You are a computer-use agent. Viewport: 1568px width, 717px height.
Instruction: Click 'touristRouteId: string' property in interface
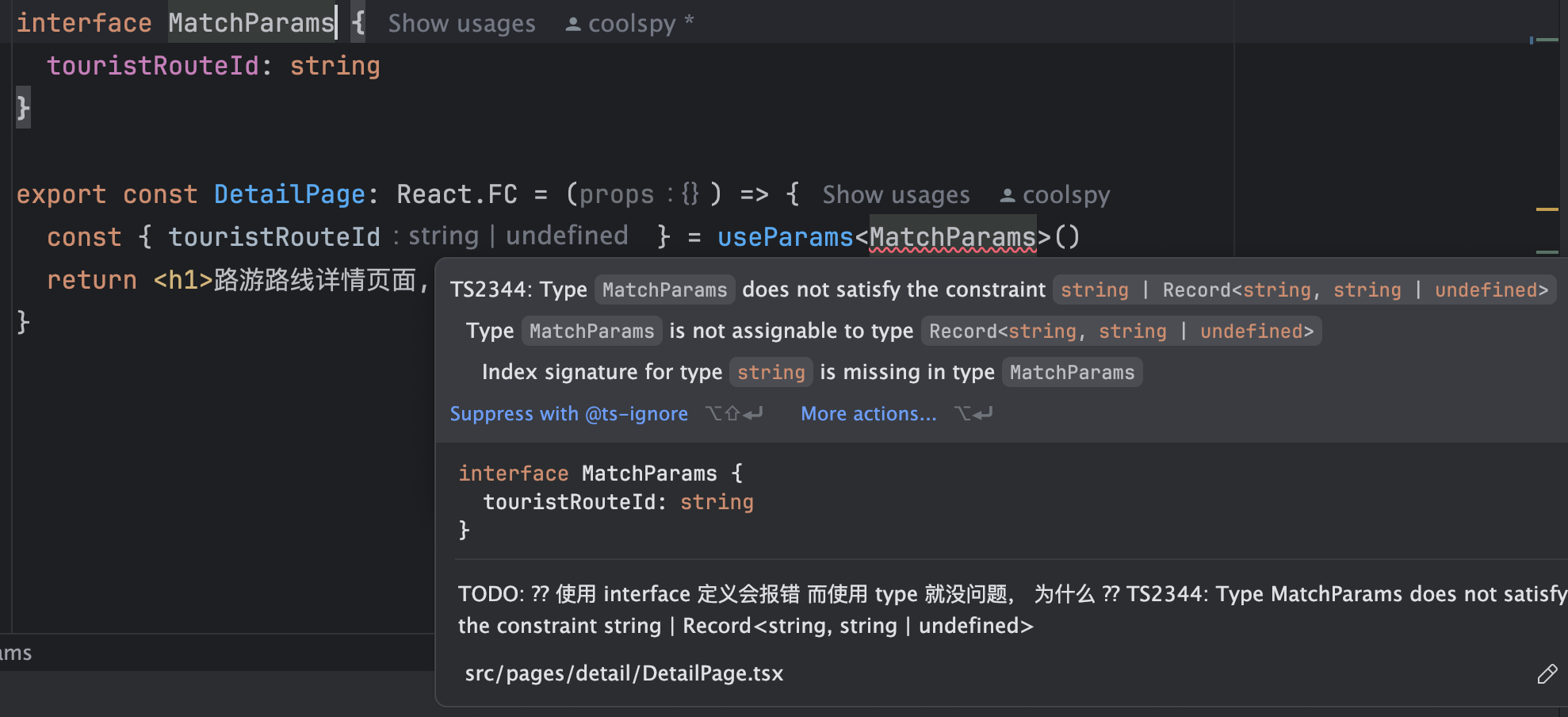213,66
